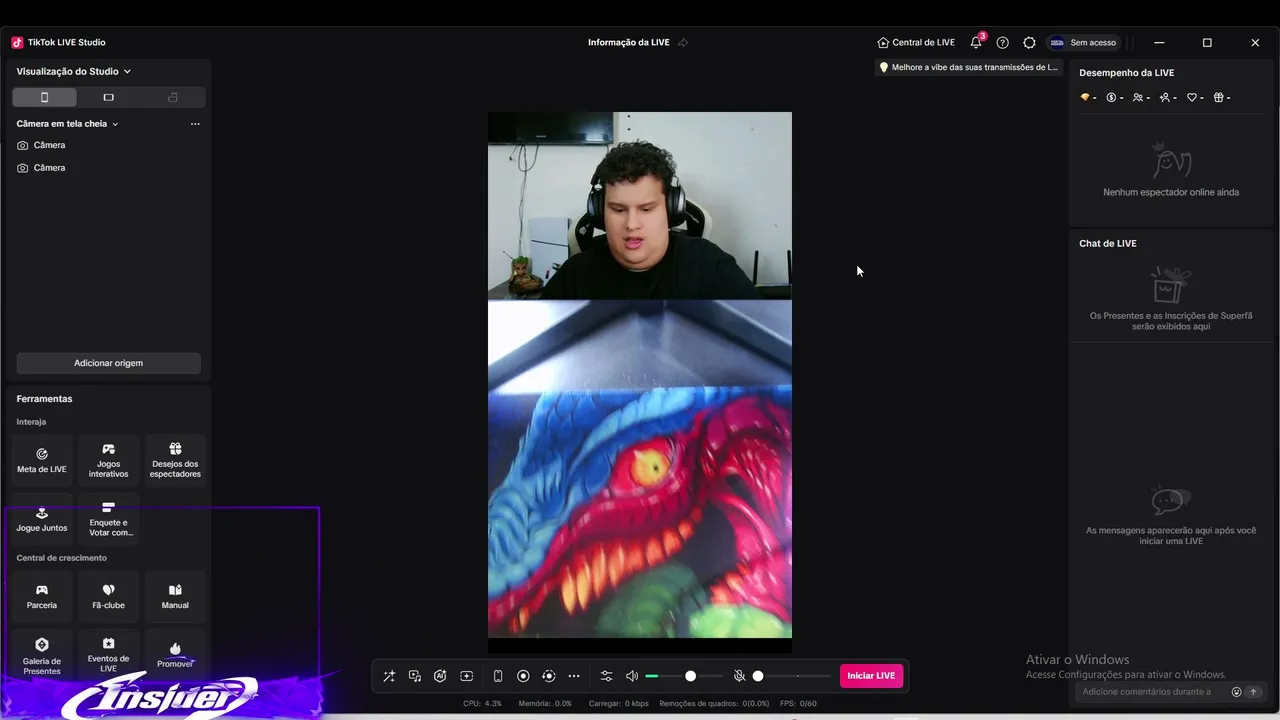Viewport: 1280px width, 720px height.
Task: Open Desejos dos espectadores tool
Action: pyautogui.click(x=175, y=460)
